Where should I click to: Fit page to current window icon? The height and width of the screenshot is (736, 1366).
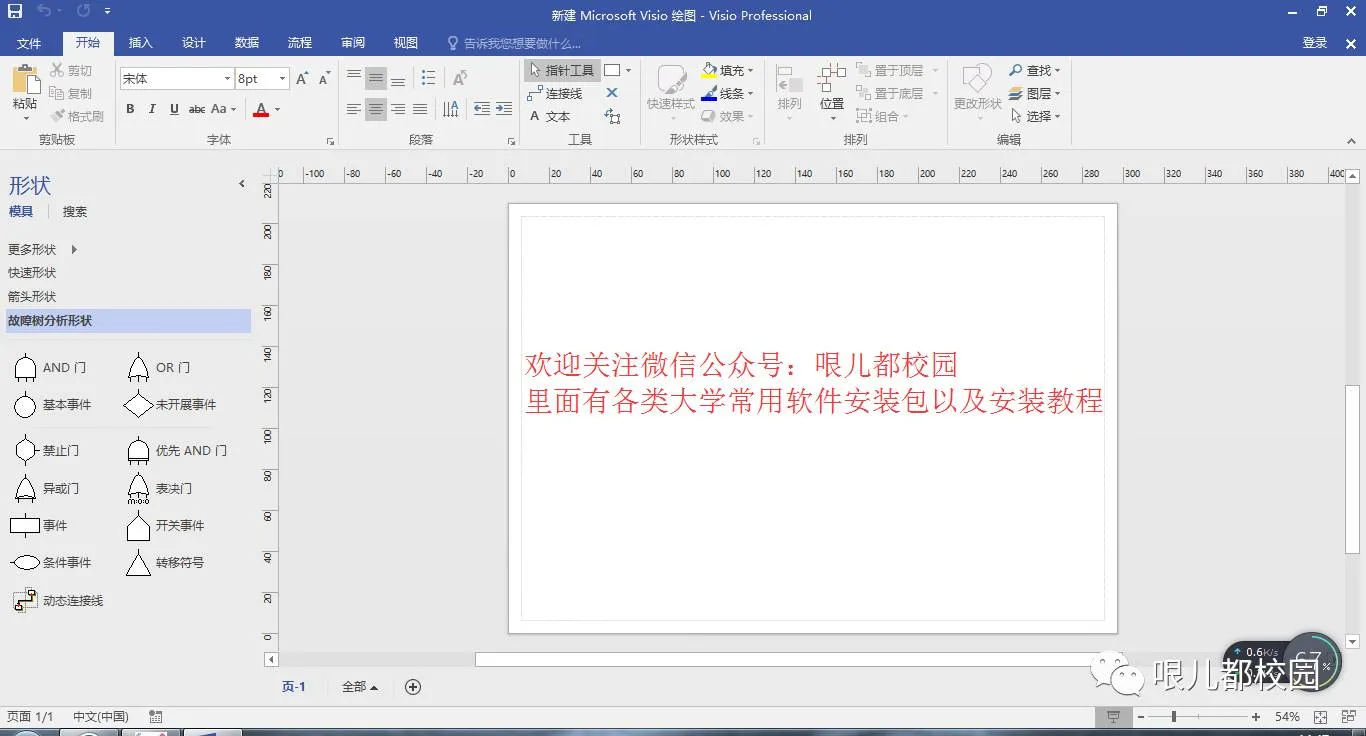1320,717
